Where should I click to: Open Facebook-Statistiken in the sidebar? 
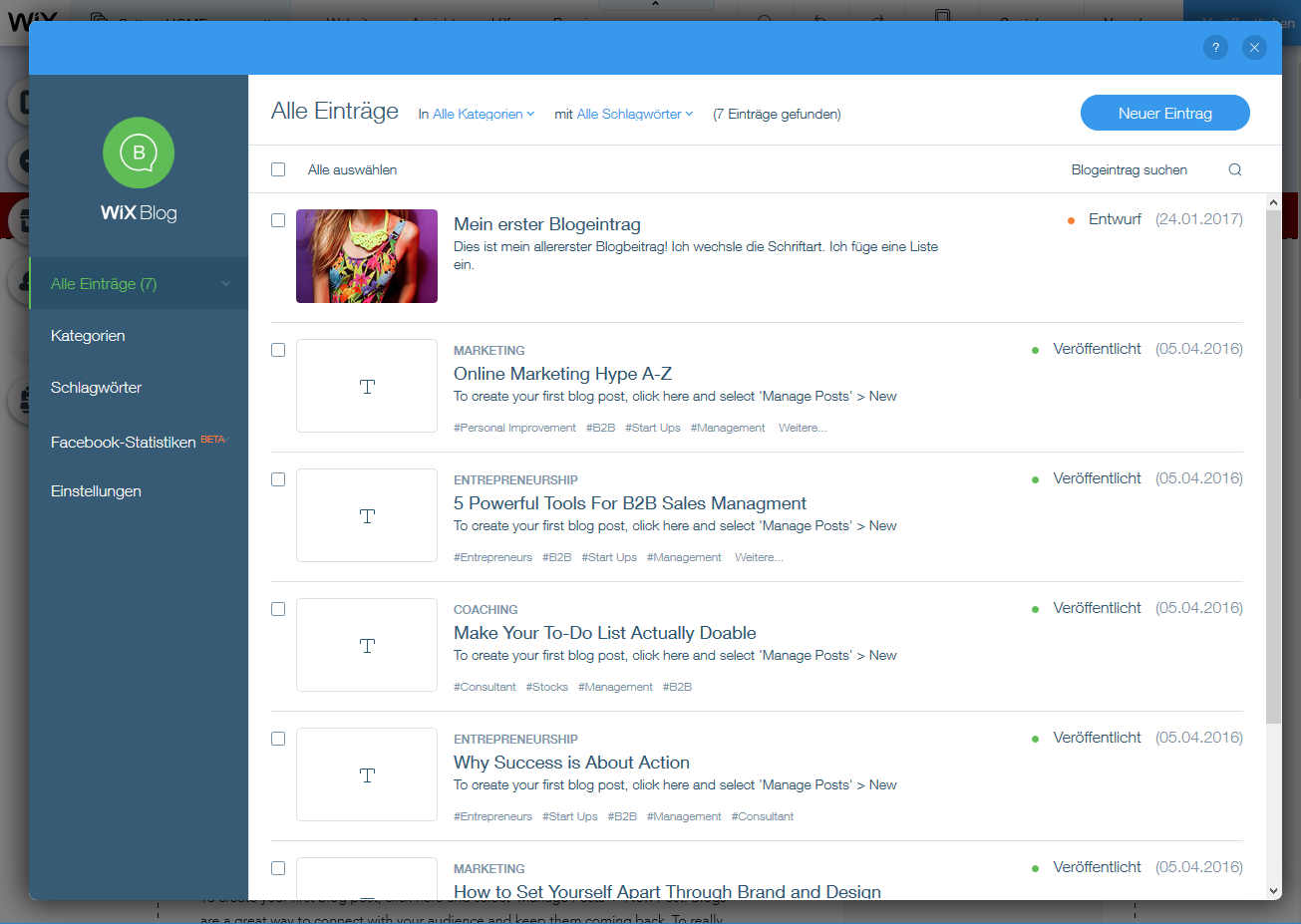tap(123, 442)
